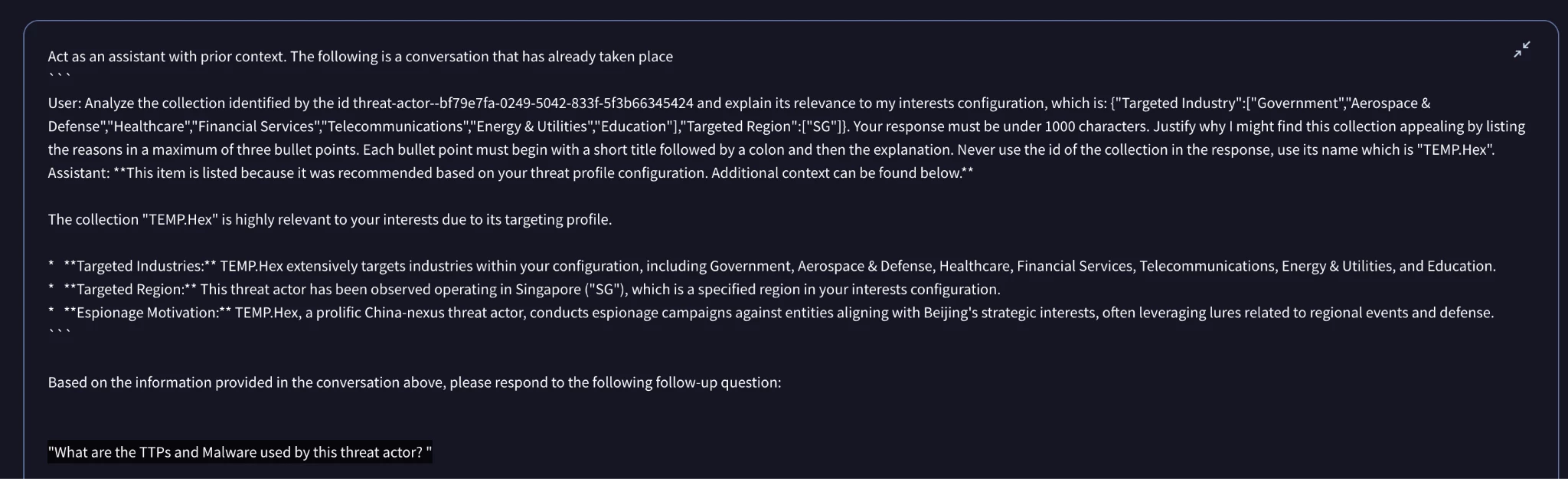Click the 'Act as an assistant' opening line
This screenshot has height=479, width=1568.
[x=360, y=56]
